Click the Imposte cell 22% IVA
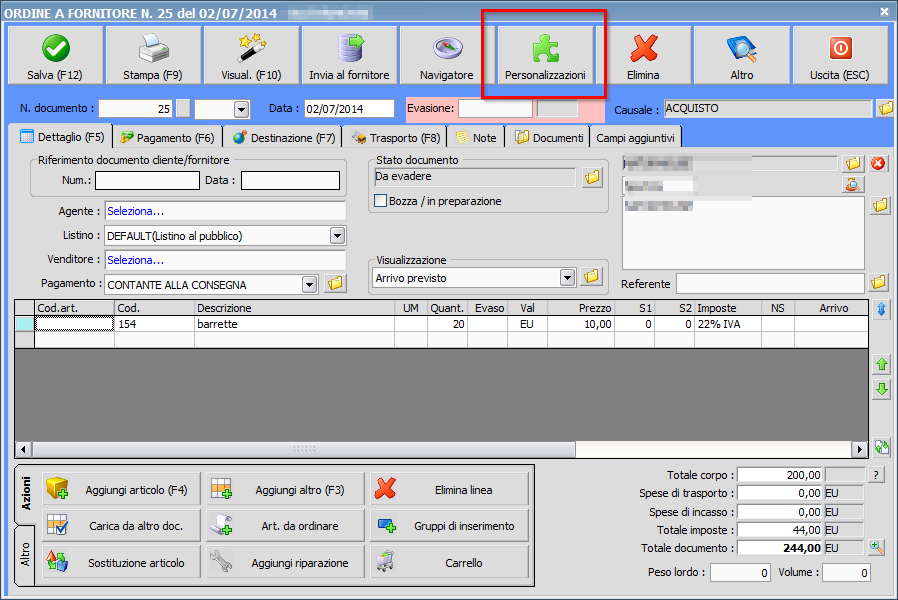 (x=727, y=324)
